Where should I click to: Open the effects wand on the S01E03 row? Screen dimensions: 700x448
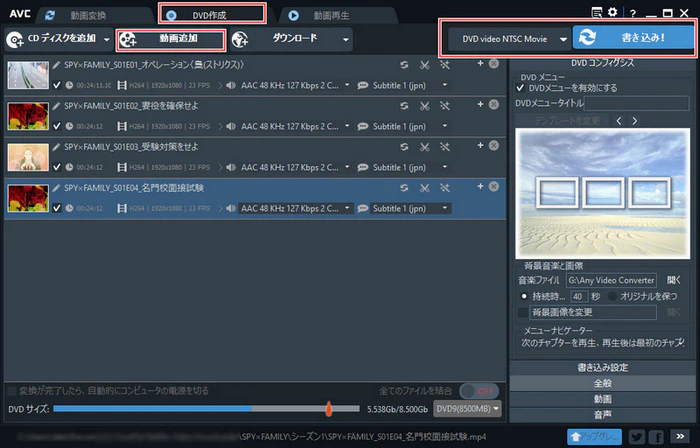pyautogui.click(x=445, y=147)
